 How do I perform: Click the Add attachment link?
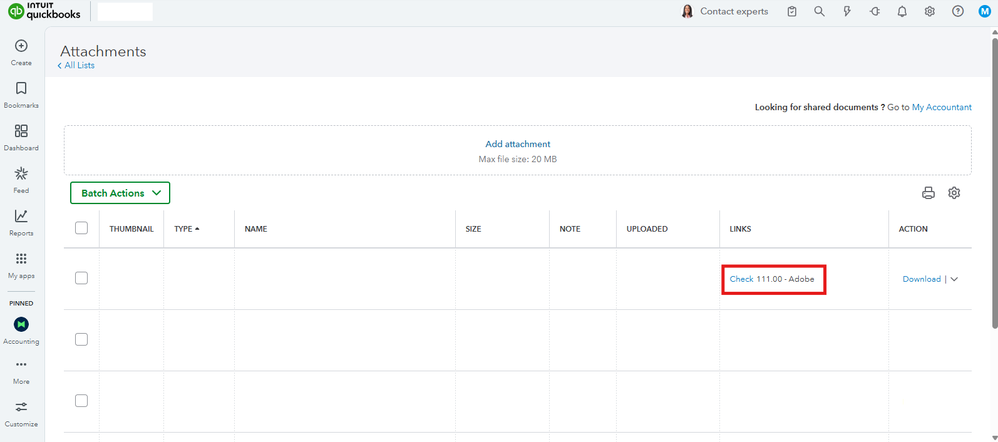tap(517, 144)
